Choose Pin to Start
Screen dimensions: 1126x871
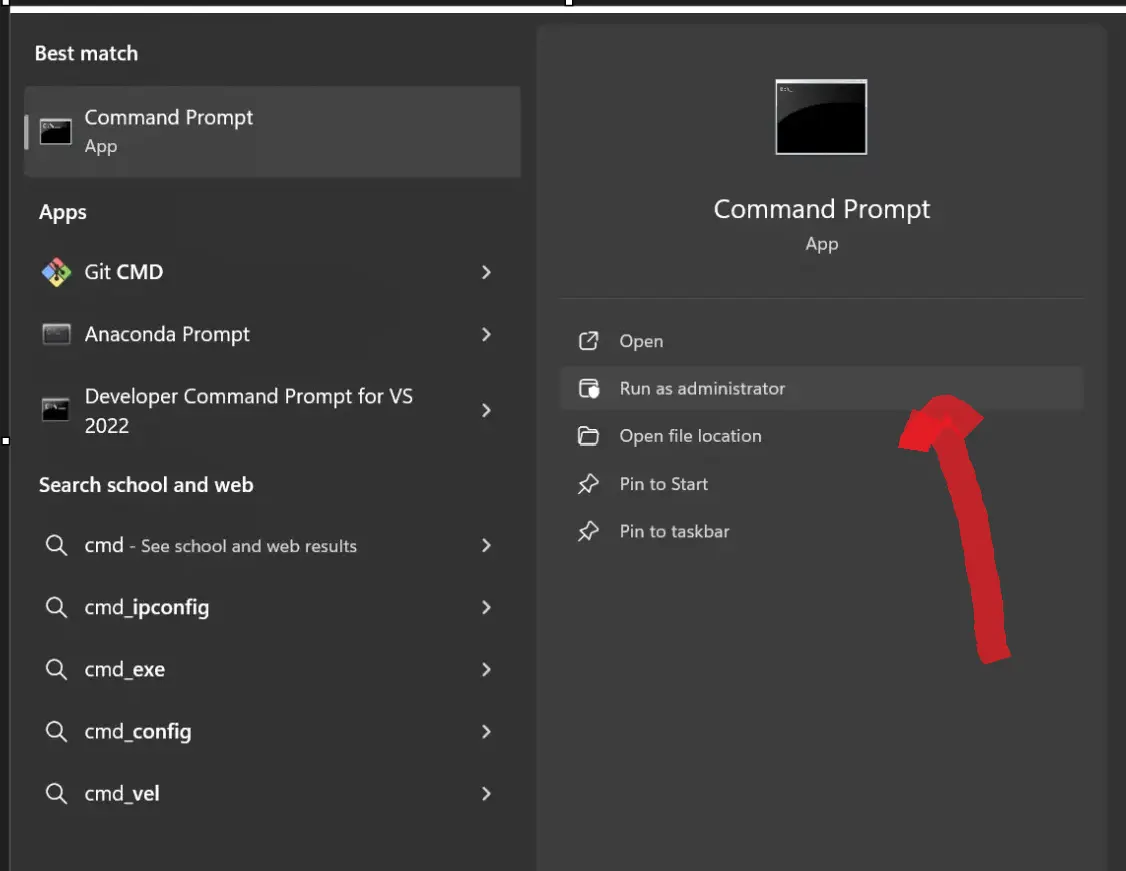click(821, 484)
